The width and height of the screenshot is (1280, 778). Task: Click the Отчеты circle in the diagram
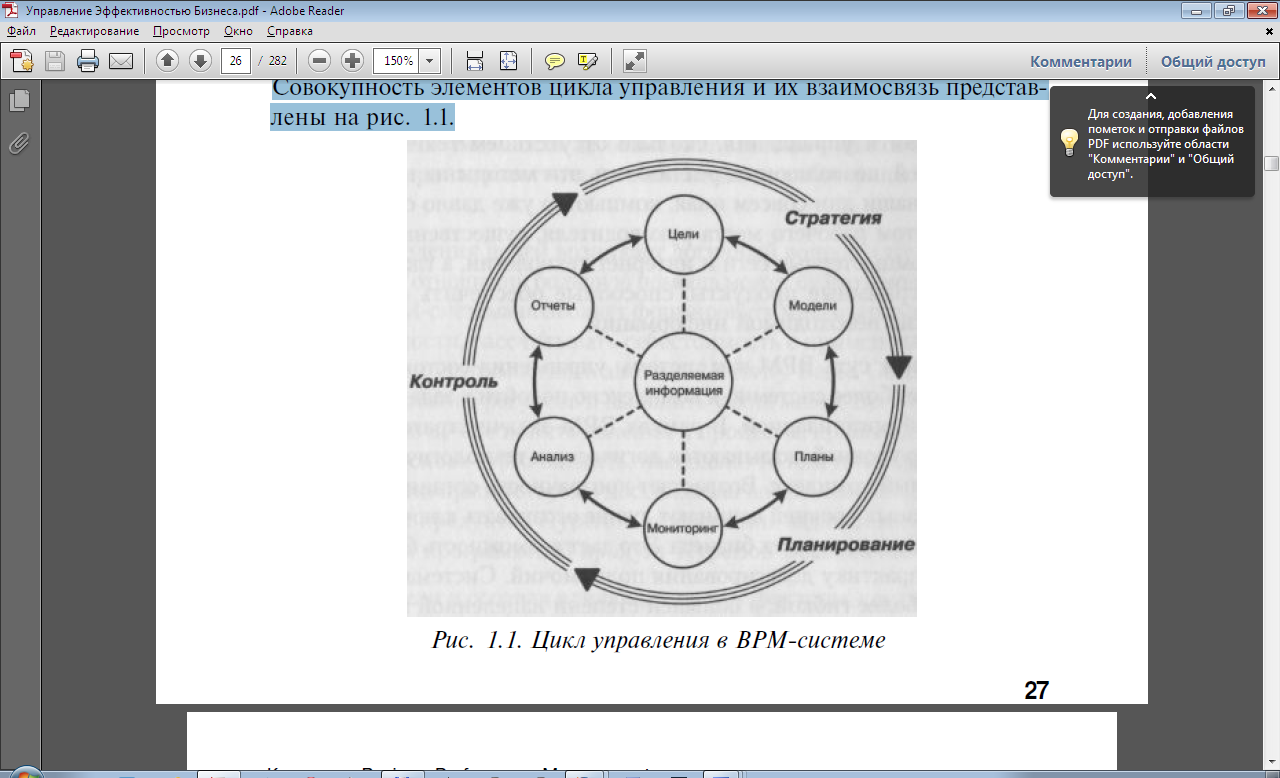pos(552,306)
